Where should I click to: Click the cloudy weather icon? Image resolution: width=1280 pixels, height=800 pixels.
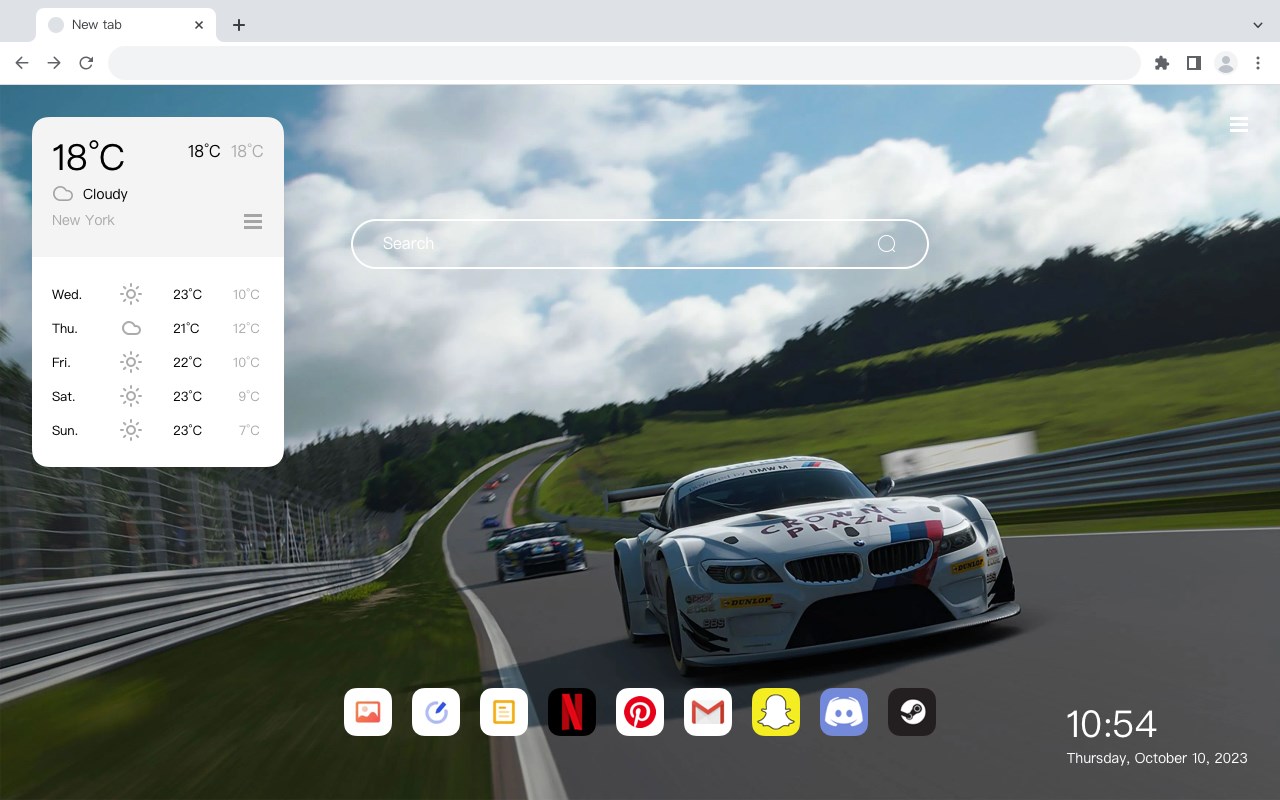[63, 194]
